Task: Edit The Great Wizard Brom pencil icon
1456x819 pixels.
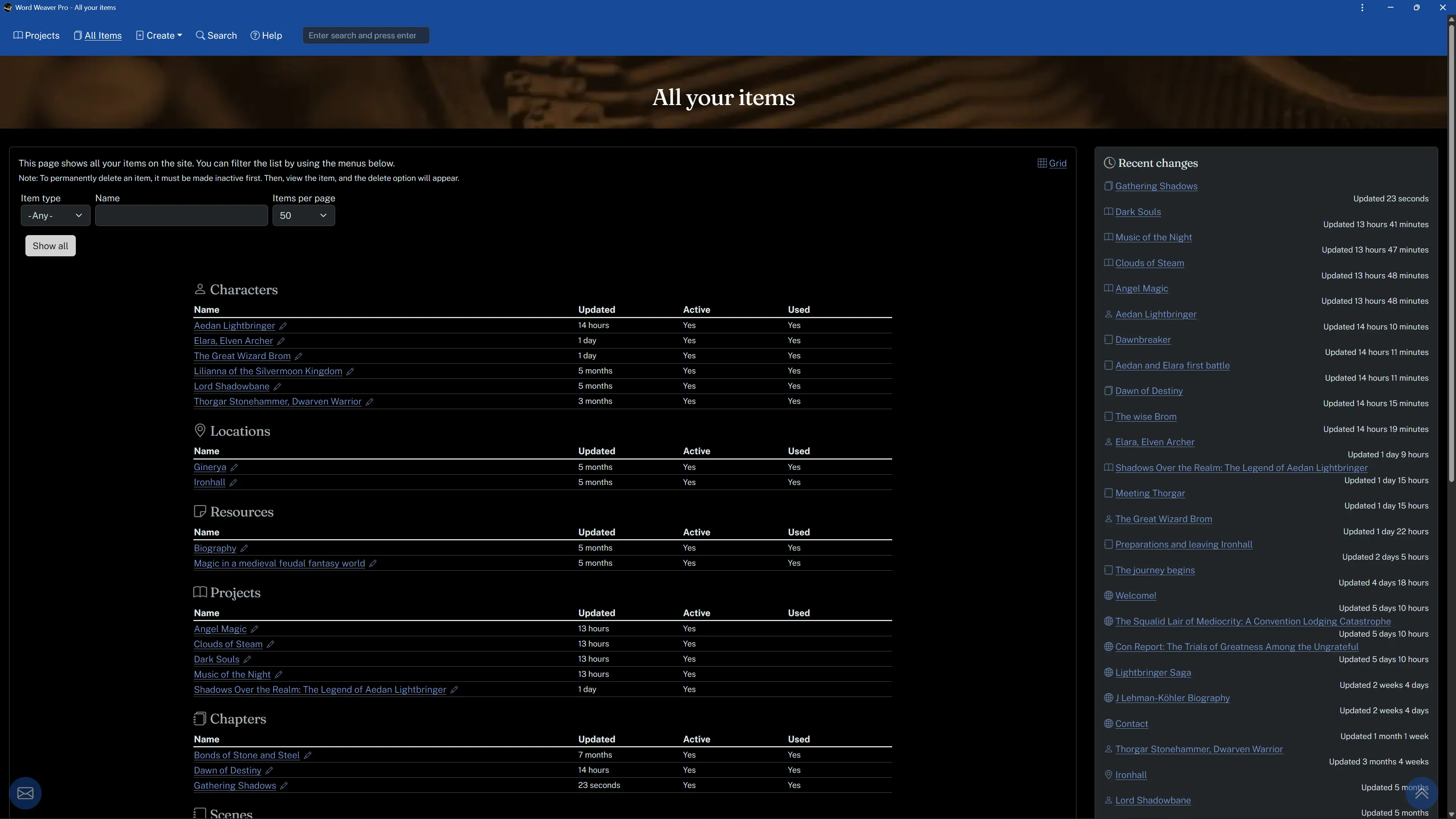Action: coord(298,356)
